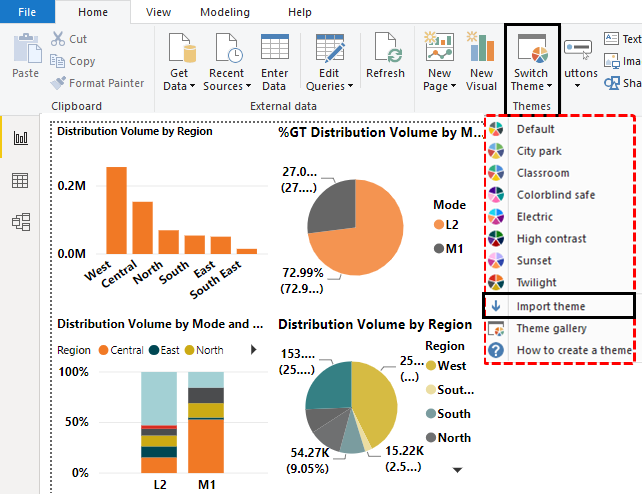This screenshot has height=494, width=642.
Task: Click the L2 legend swatch
Action: pyautogui.click(x=439, y=225)
